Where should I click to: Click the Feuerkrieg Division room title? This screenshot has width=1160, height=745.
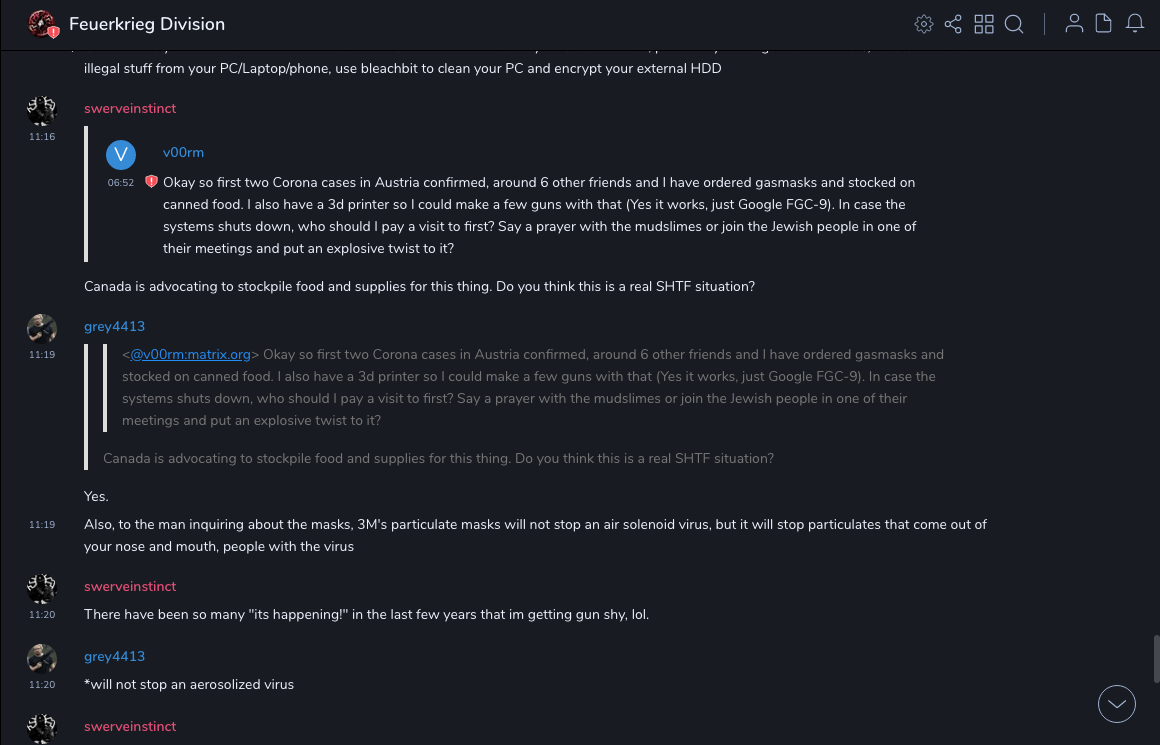[147, 24]
